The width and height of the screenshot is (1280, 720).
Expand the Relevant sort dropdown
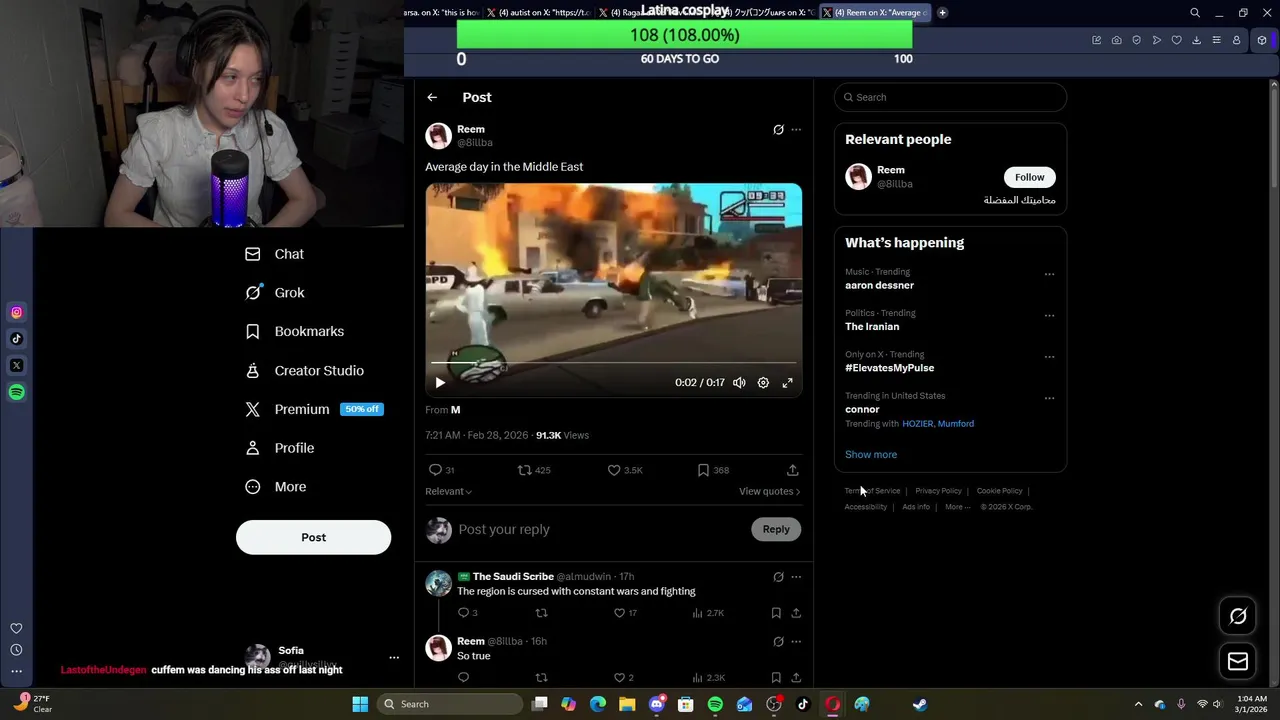448,491
